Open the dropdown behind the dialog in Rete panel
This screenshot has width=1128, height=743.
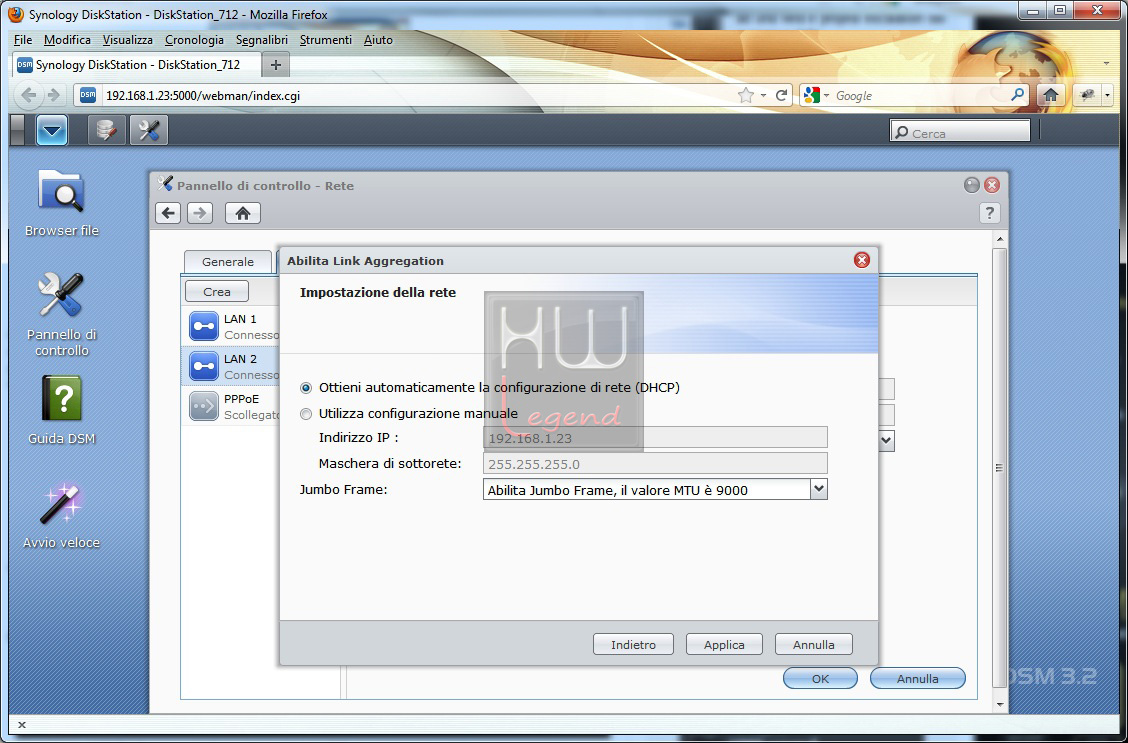[x=886, y=440]
